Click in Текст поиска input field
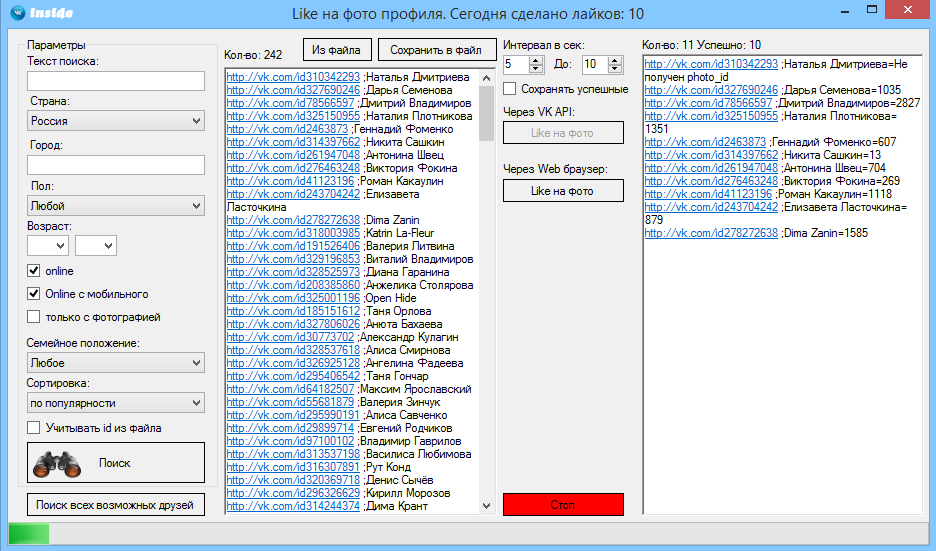Image resolution: width=936 pixels, height=551 pixels. (x=116, y=81)
